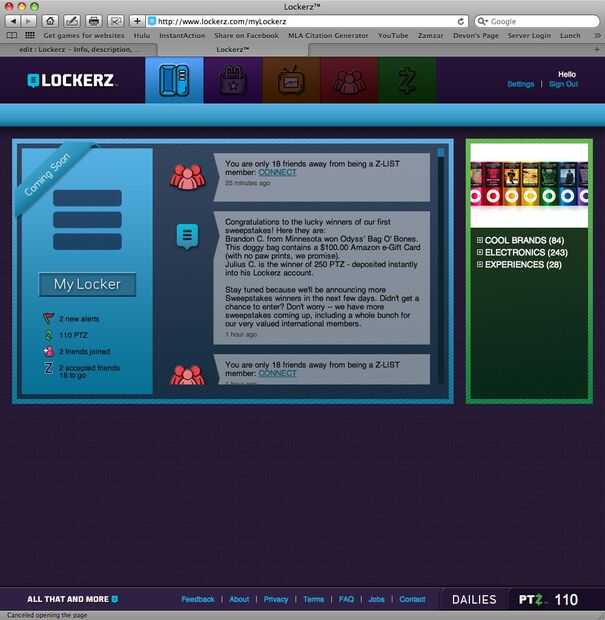Click the PTZ 110 balance in the footer
The height and width of the screenshot is (620, 605).
tap(548, 599)
